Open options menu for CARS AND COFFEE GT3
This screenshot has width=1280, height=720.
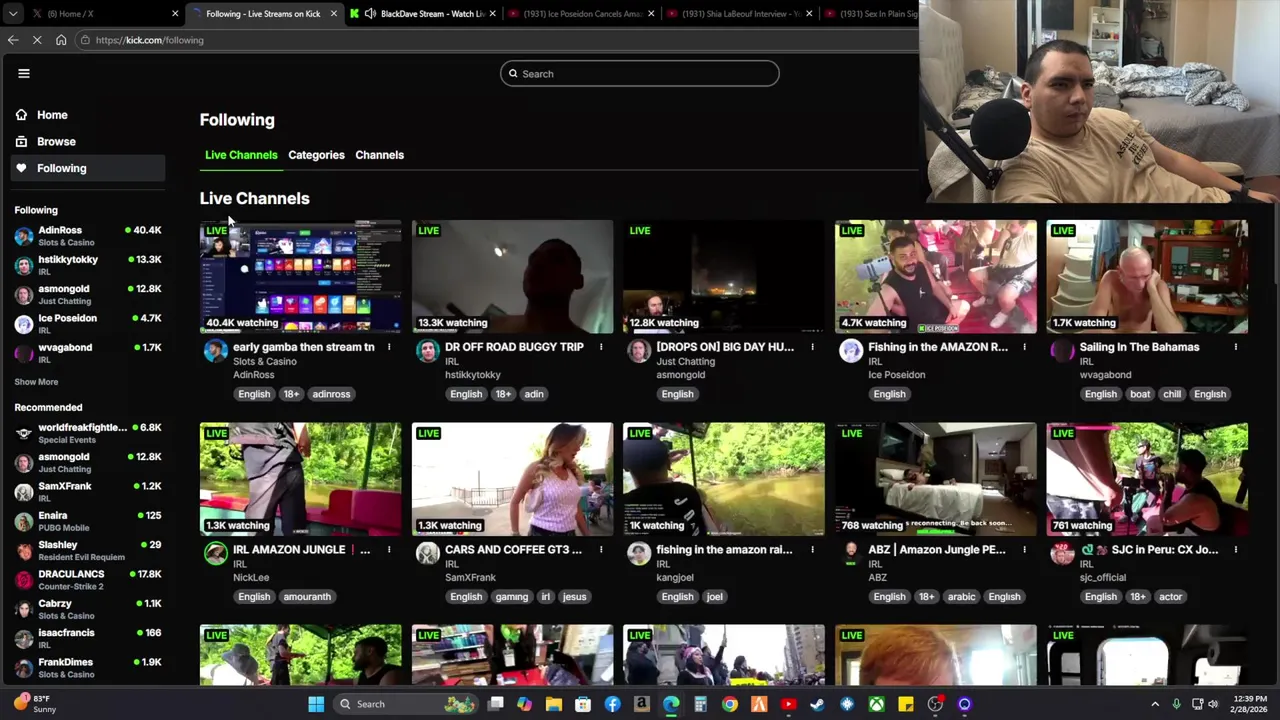point(601,550)
